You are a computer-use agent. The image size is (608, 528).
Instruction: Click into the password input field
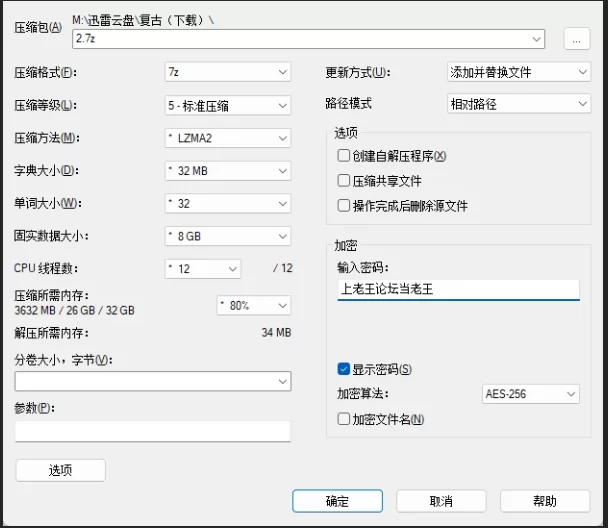[x=458, y=289]
